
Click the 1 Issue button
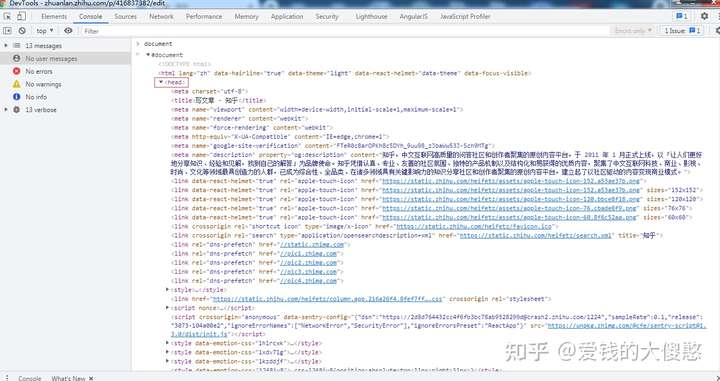point(682,31)
